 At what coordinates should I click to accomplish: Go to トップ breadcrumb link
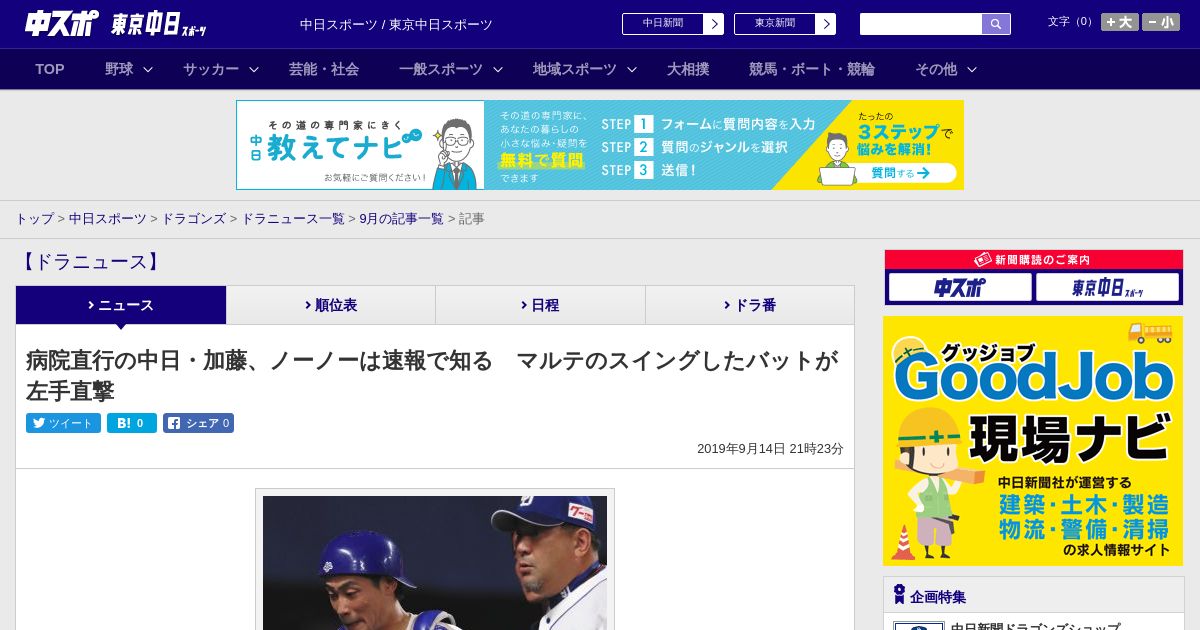coord(35,219)
